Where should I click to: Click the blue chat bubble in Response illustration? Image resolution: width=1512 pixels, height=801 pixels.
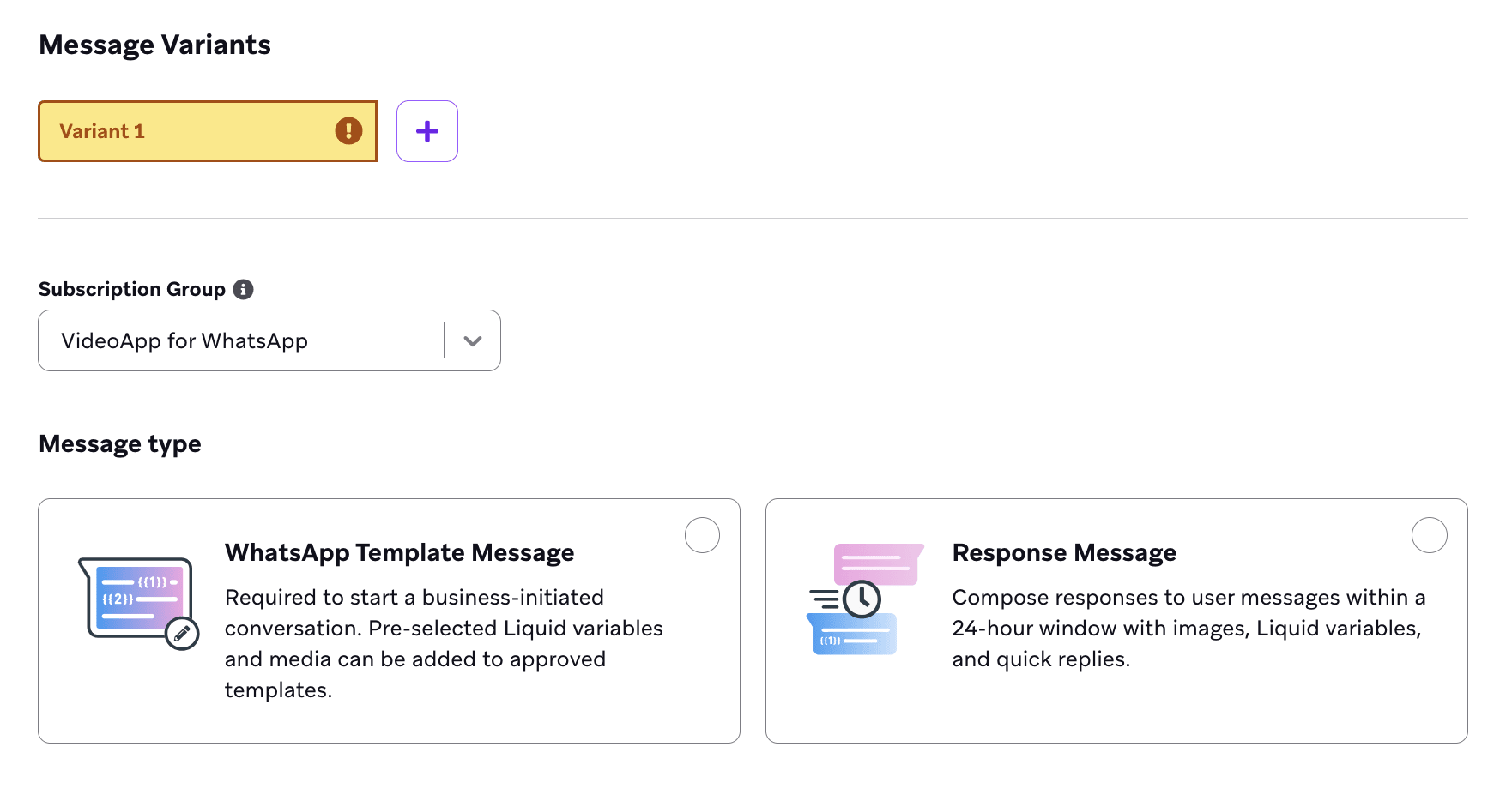tap(854, 636)
